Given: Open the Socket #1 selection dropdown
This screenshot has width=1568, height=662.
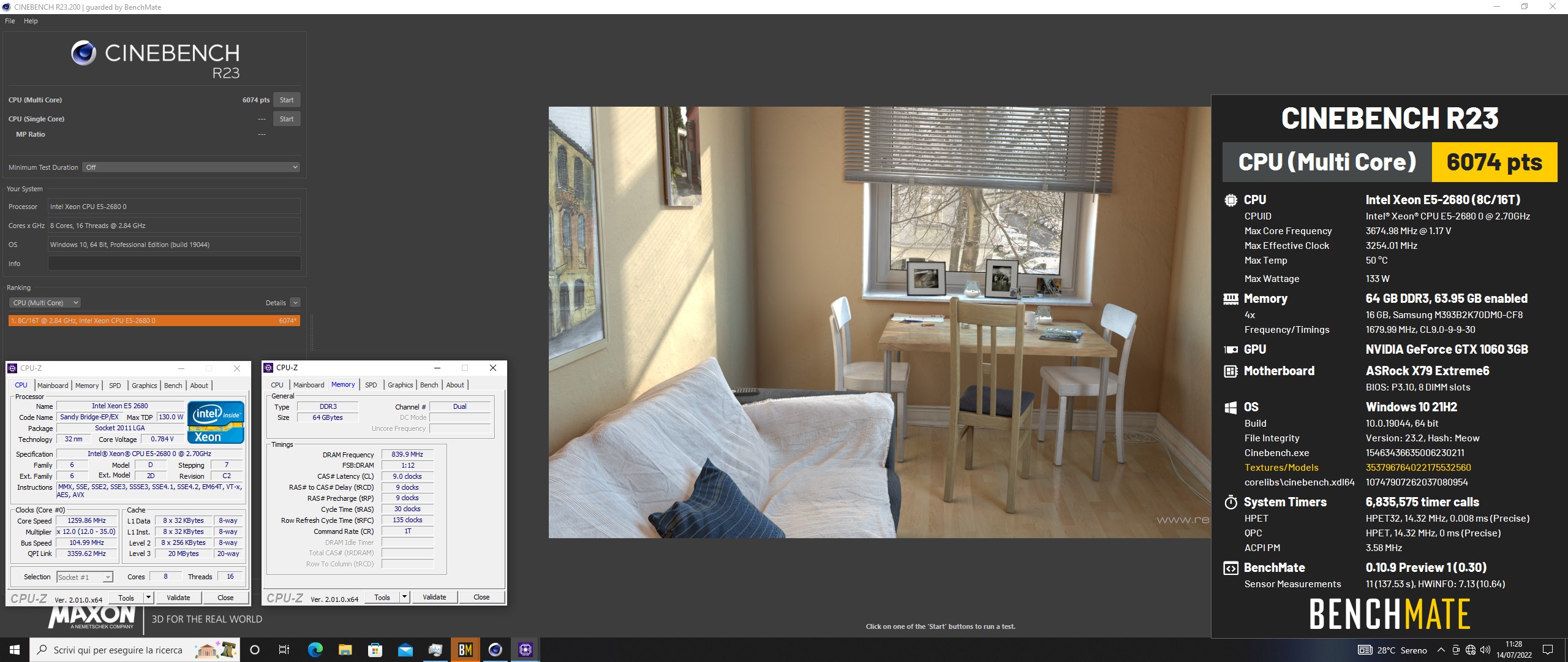Looking at the screenshot, I should (x=85, y=577).
